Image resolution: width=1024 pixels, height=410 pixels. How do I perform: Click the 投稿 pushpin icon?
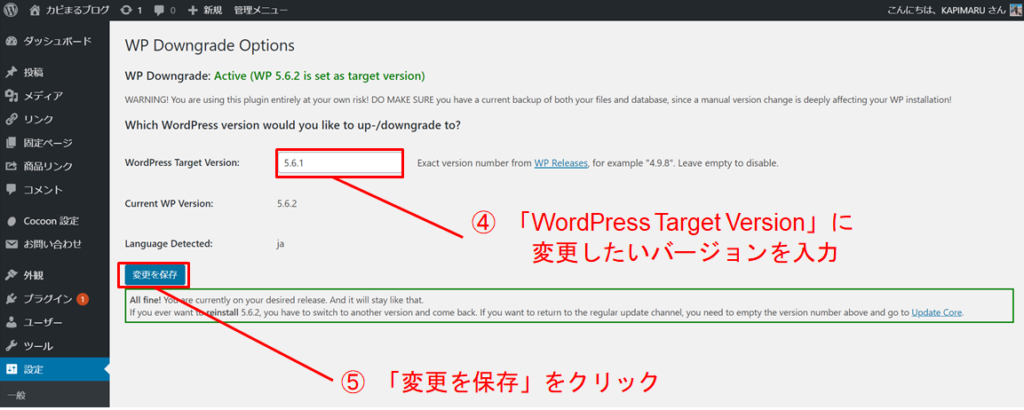pos(11,72)
